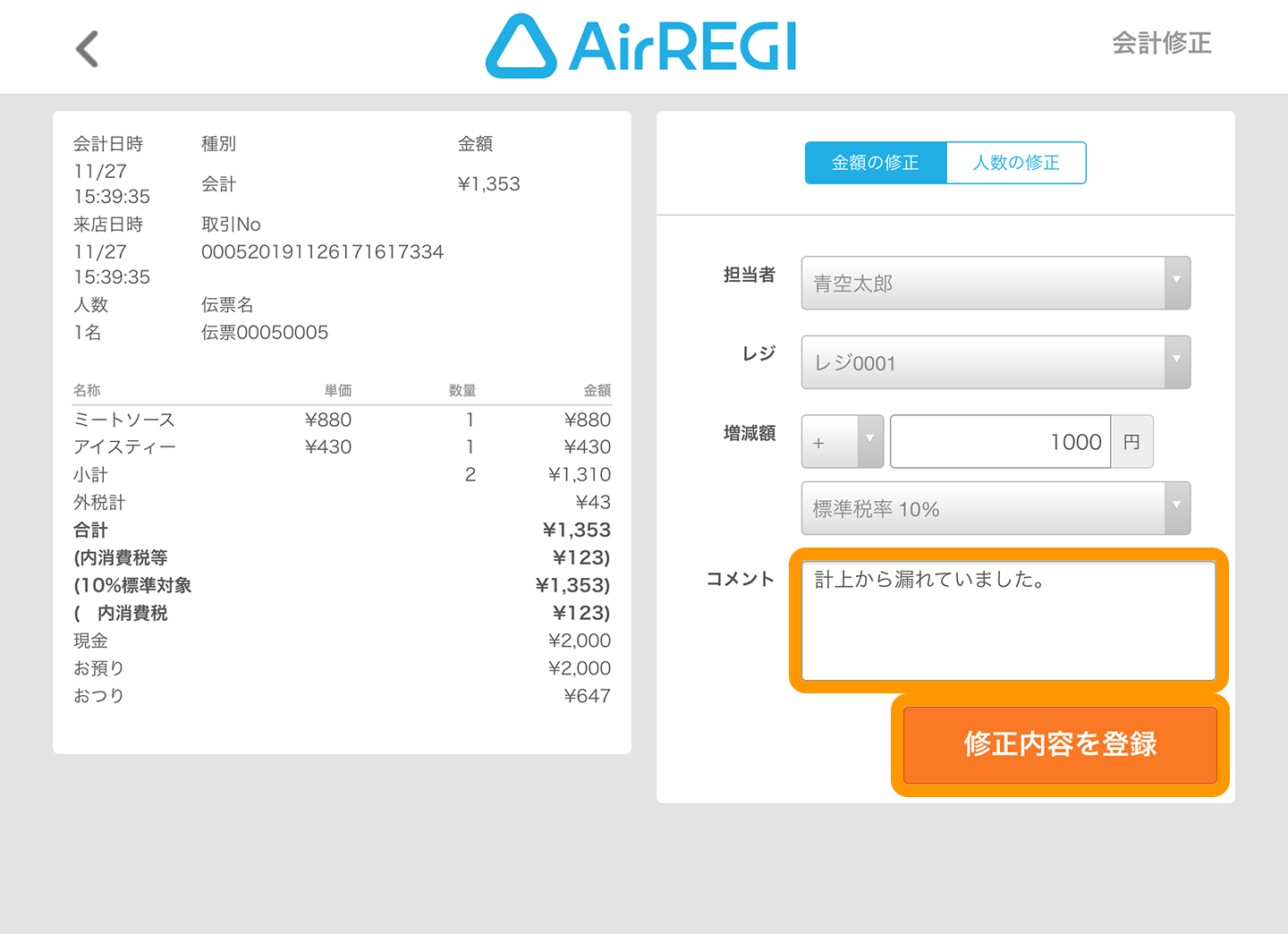Click the 数量 column header
This screenshot has height=934, width=1288.
click(462, 390)
